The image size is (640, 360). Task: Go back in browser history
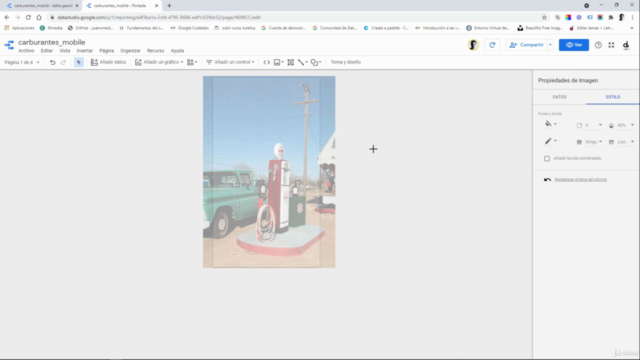coord(7,17)
